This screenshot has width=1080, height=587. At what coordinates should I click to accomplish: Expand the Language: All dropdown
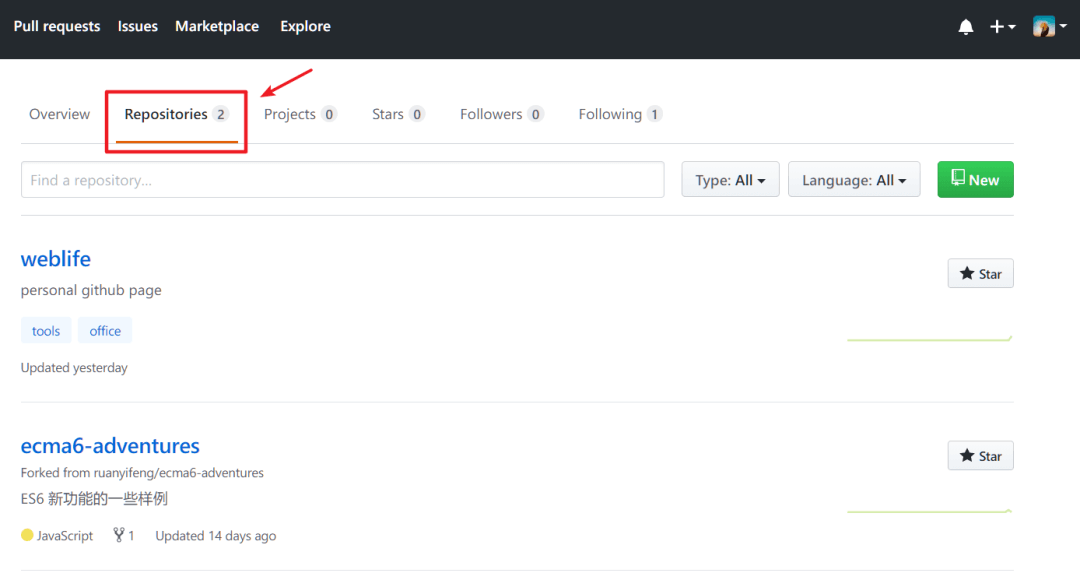[x=854, y=180]
